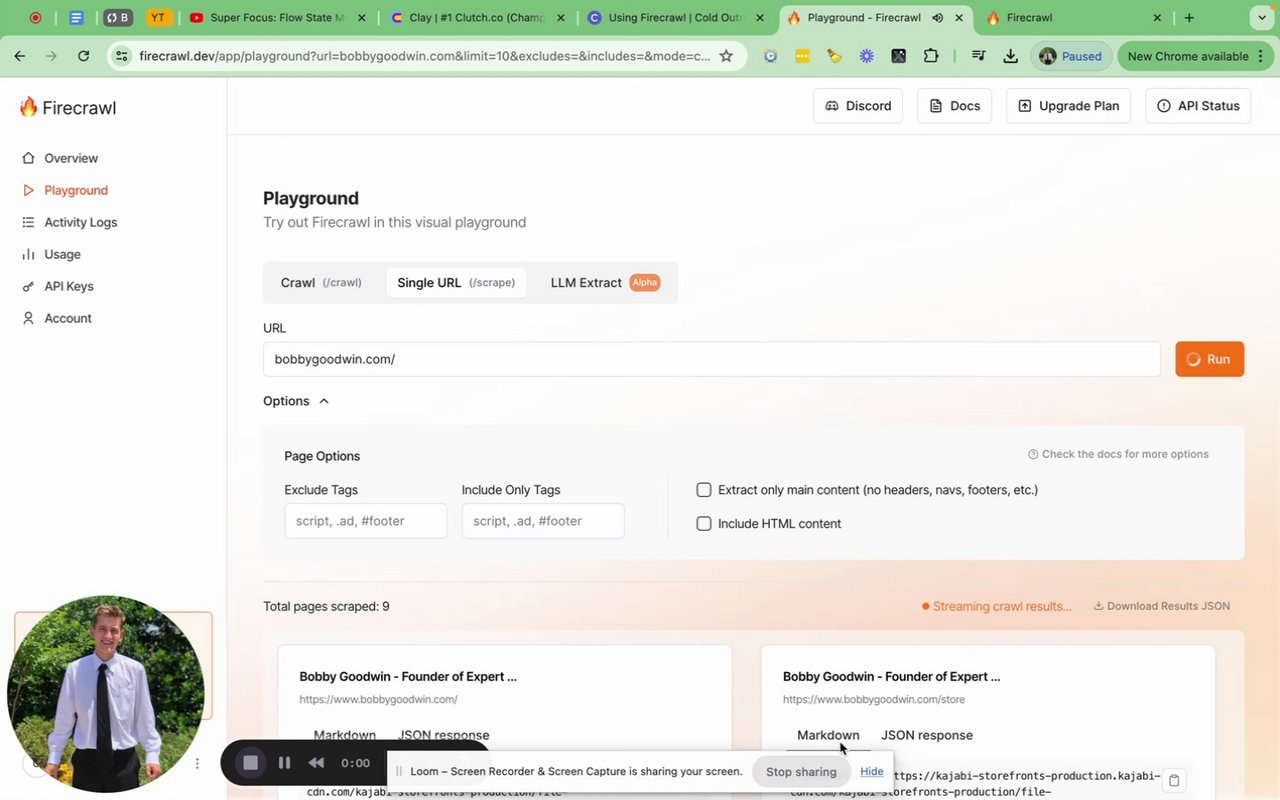
Task: Mute the Playground tab audio icon
Action: (938, 18)
